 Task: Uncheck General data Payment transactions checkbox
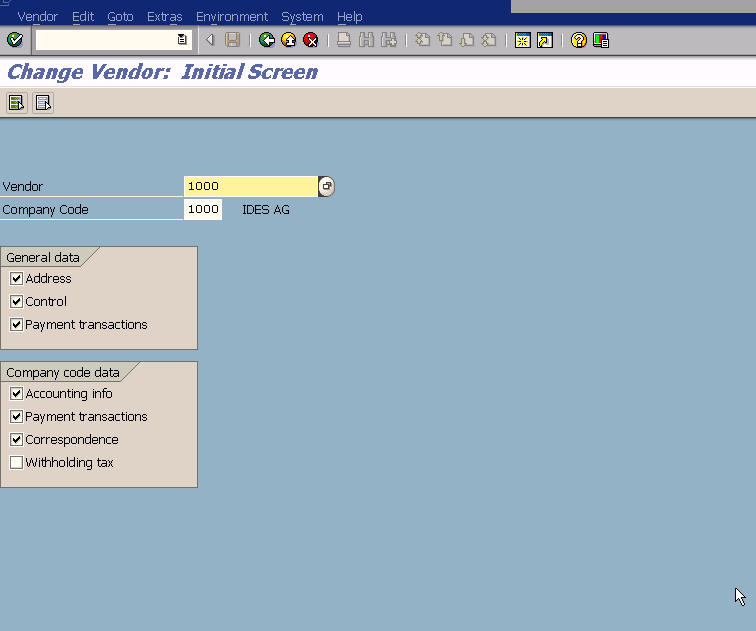pos(16,324)
